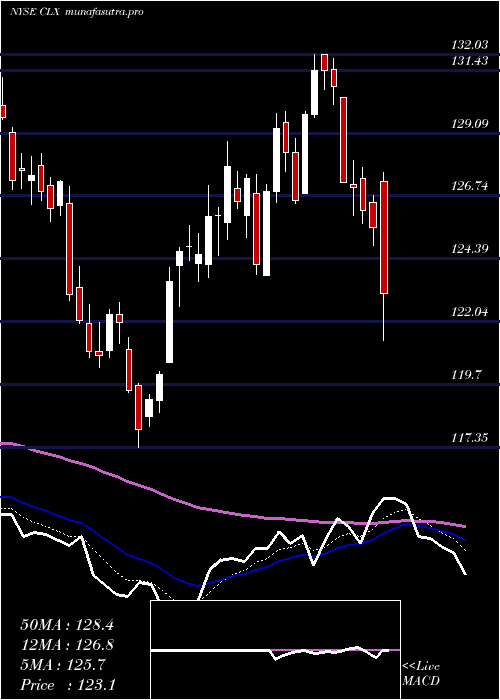Click inside the MACD inset panel
The width and height of the screenshot is (500, 700).
[x=275, y=650]
